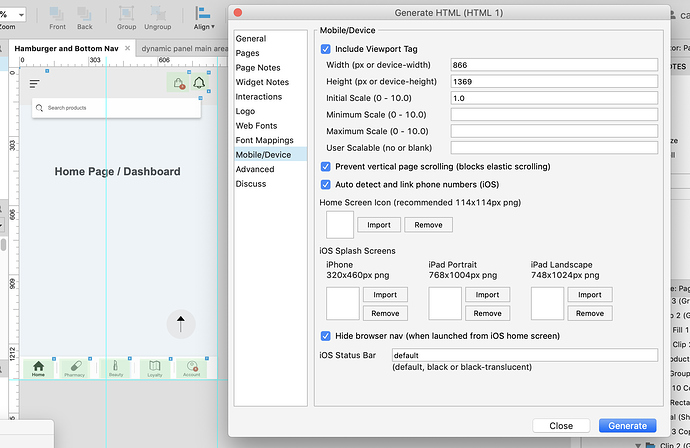Click the search magnifier icon on canvas

click(x=39, y=108)
